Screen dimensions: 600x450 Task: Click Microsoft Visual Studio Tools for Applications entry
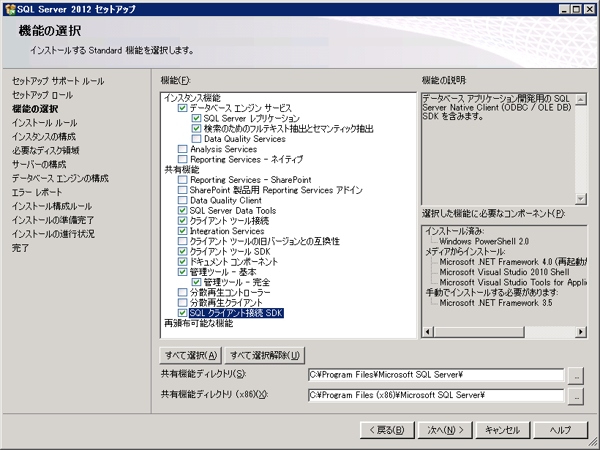pos(513,282)
